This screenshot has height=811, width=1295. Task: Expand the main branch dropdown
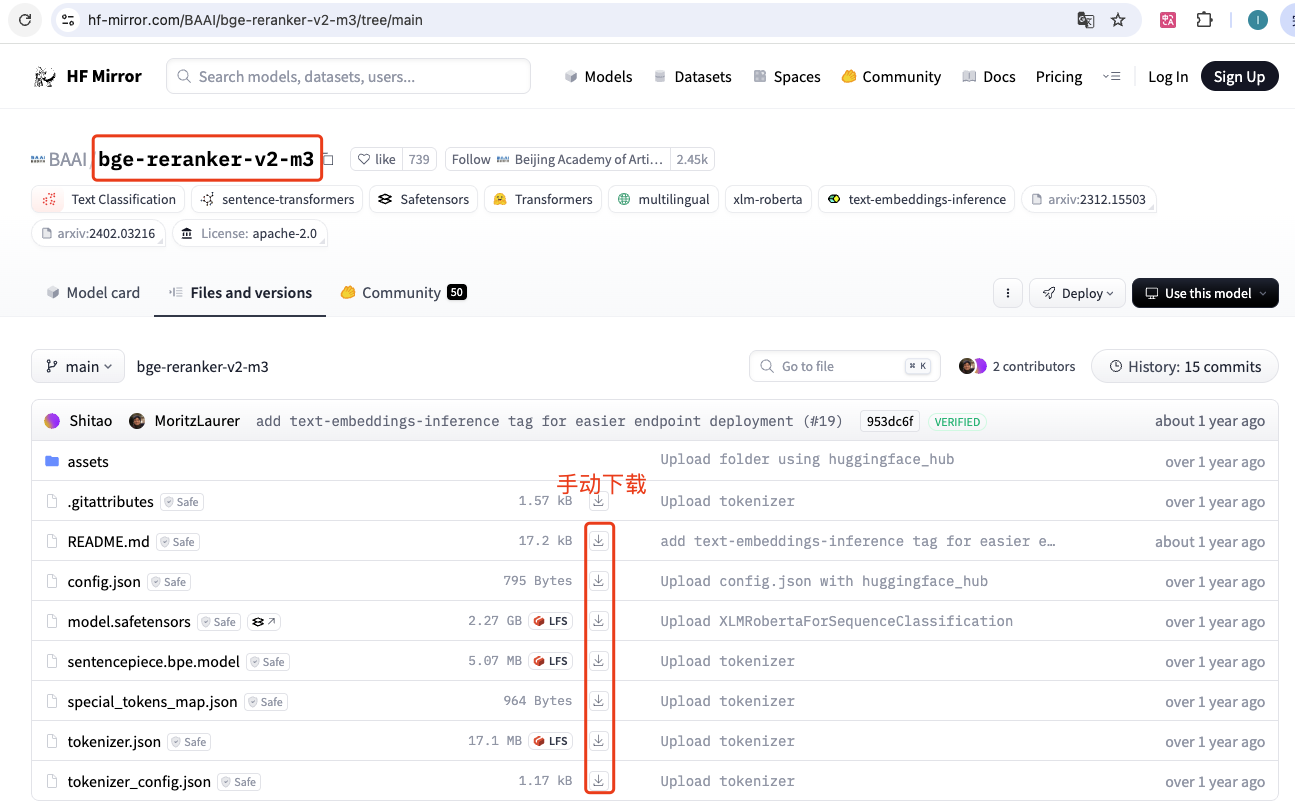(78, 366)
